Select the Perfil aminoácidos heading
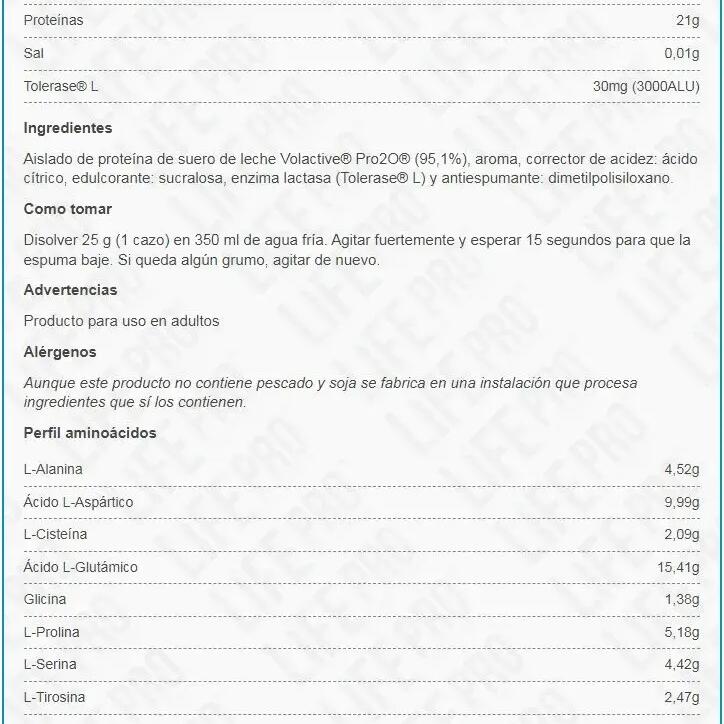This screenshot has width=724, height=724. (89, 433)
